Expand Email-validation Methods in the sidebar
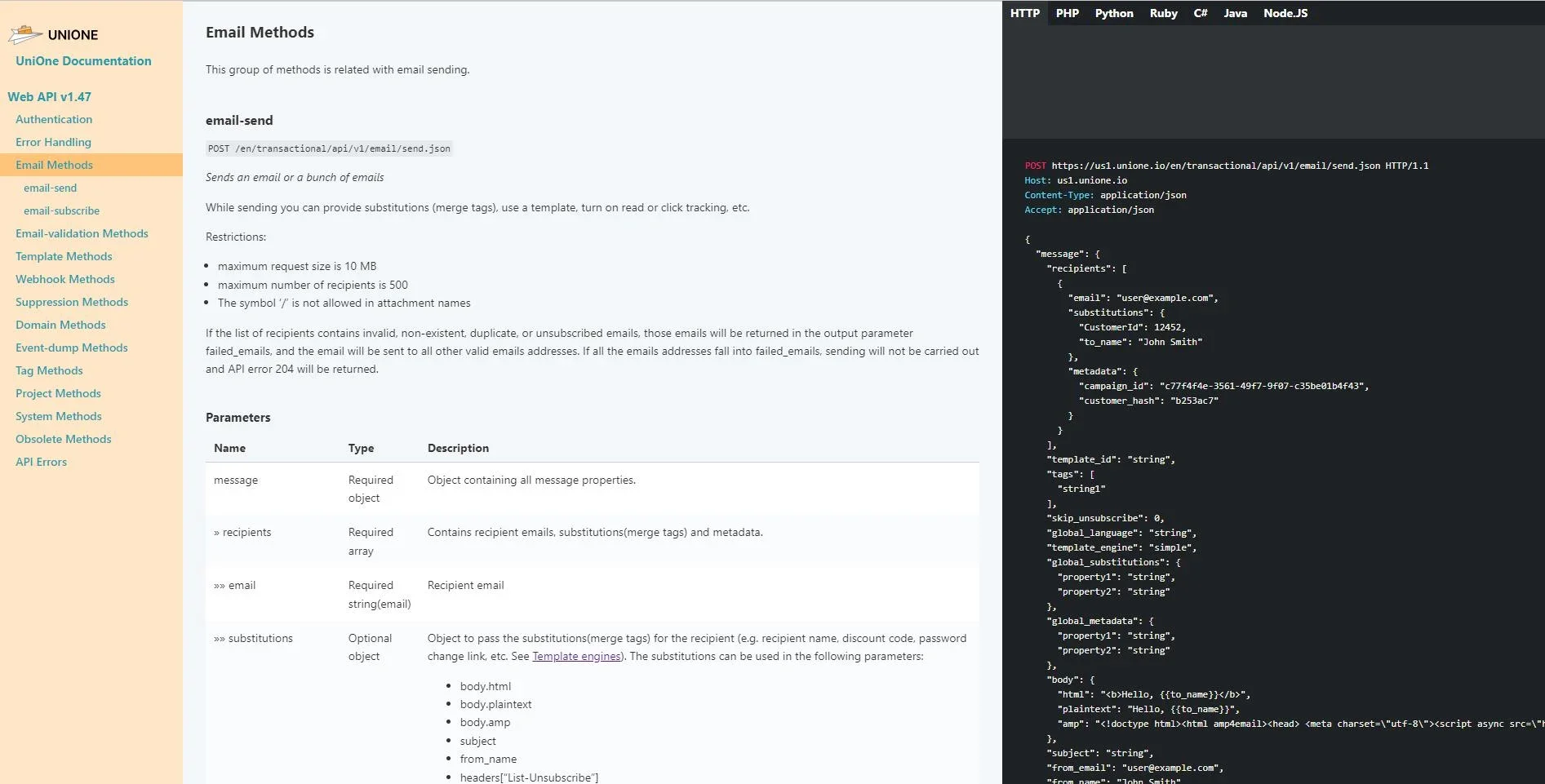Image resolution: width=1545 pixels, height=784 pixels. [x=82, y=233]
